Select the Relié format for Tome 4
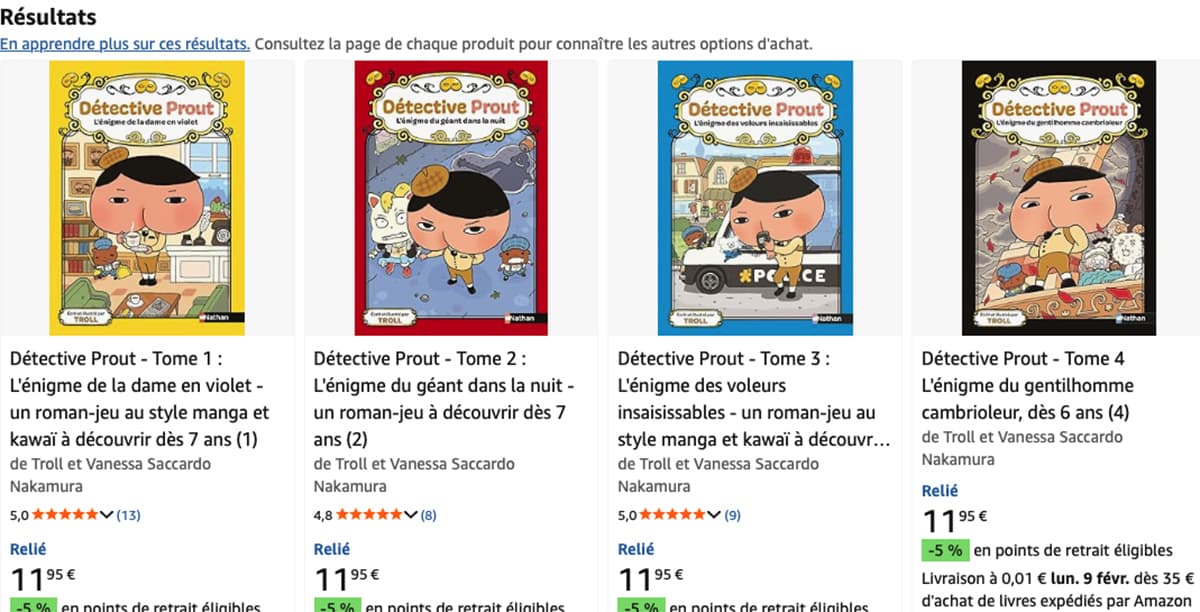The image size is (1200, 612). pos(940,491)
